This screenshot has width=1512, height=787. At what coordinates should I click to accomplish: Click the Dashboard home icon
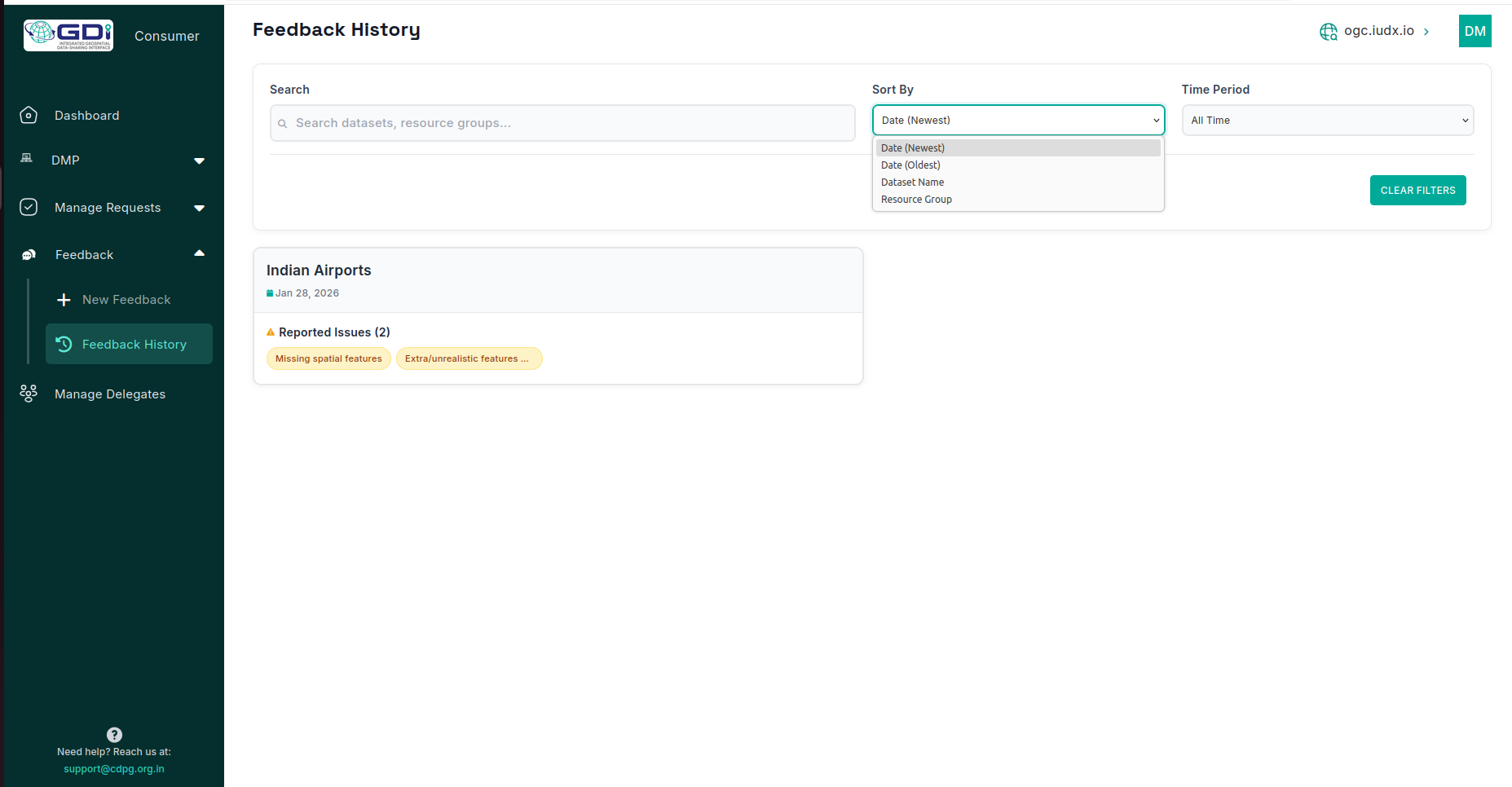(29, 116)
